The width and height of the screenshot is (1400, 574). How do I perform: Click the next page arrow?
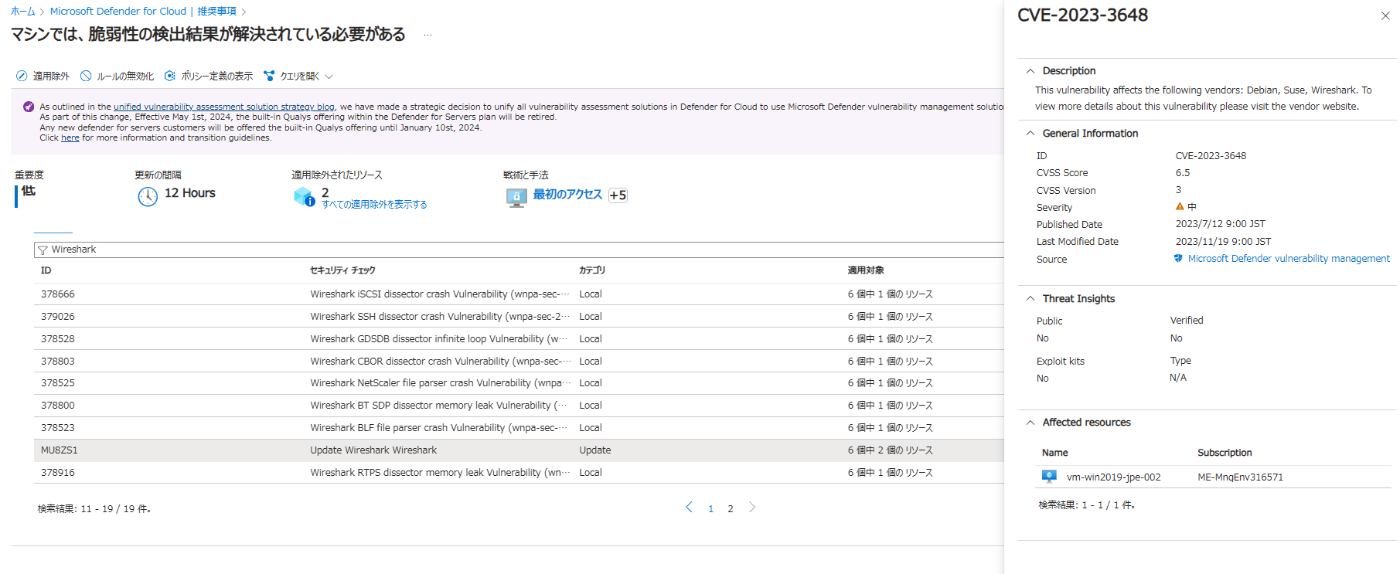tap(752, 508)
